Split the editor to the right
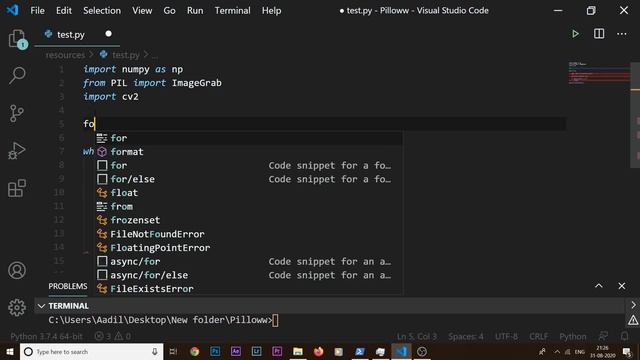Image resolution: width=640 pixels, height=360 pixels. click(599, 34)
